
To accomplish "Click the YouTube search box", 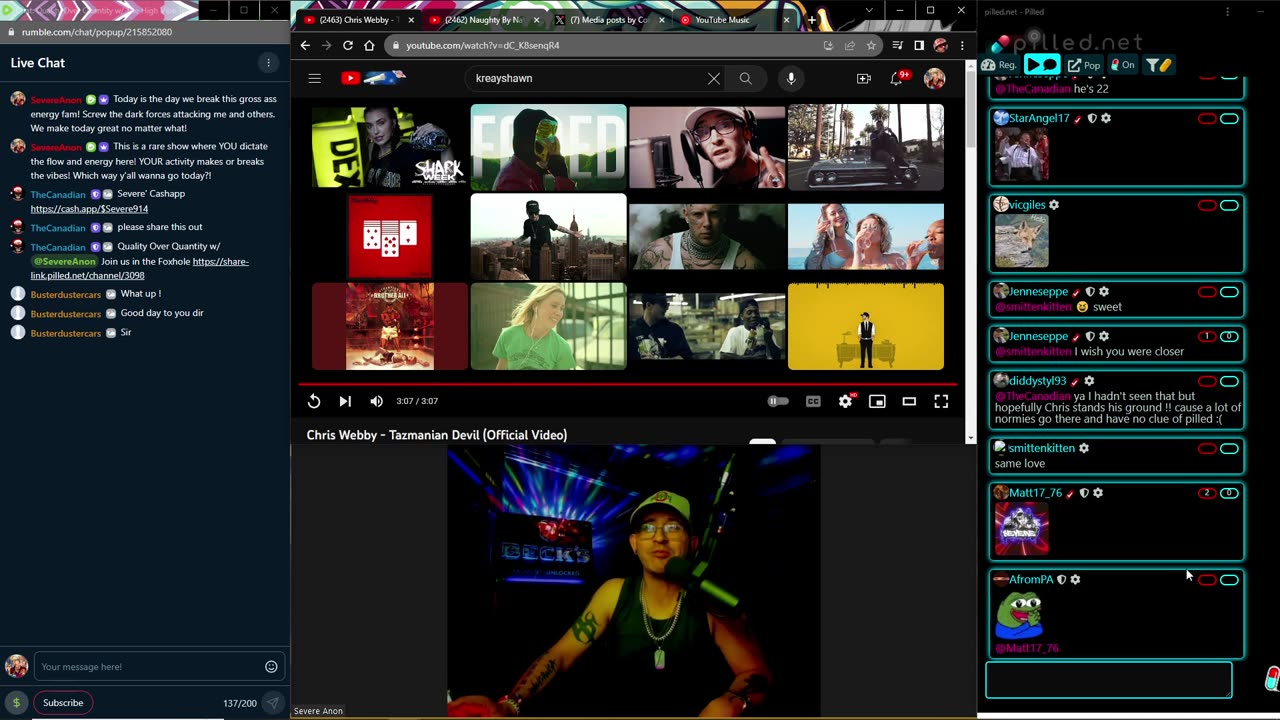I will tap(585, 78).
